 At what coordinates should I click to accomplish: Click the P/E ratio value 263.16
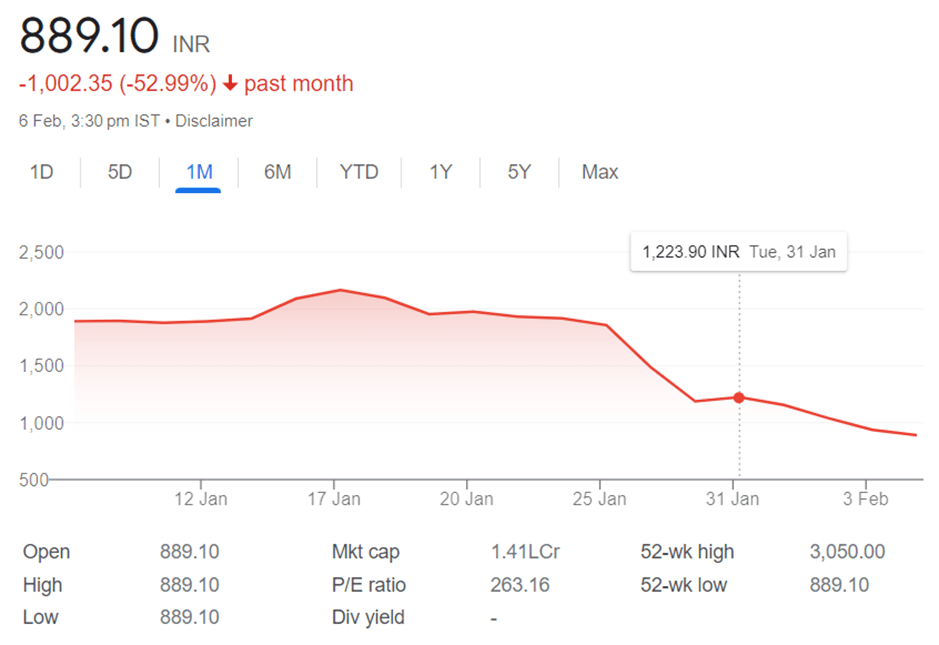(x=520, y=585)
